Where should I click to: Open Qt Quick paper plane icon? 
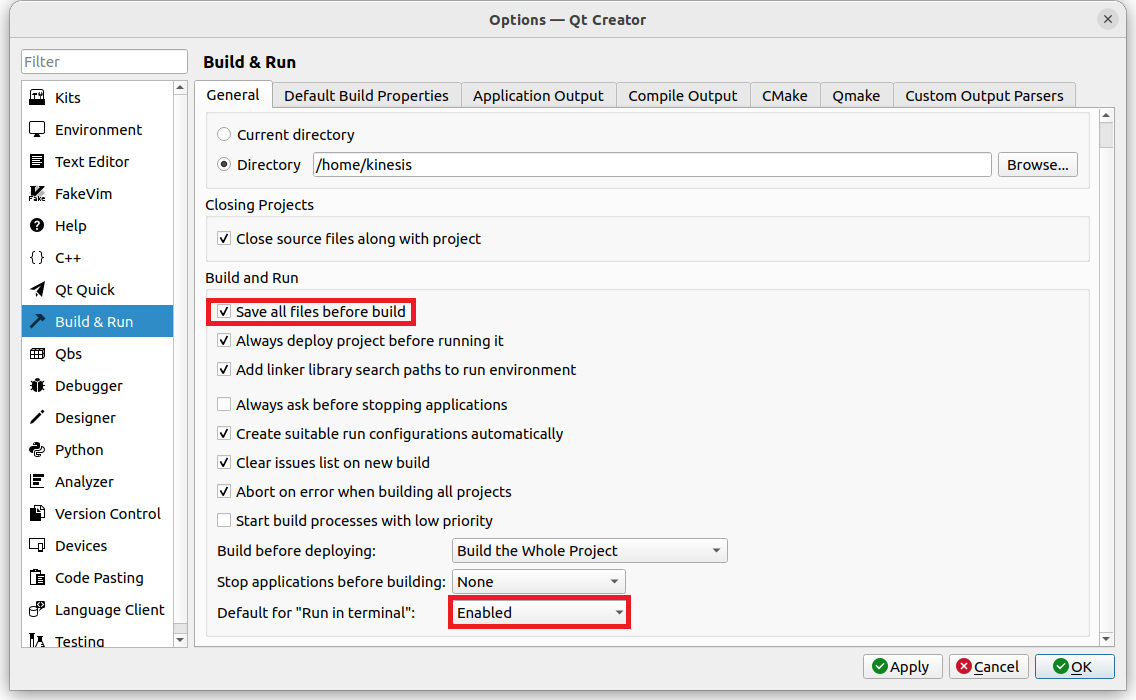coord(37,289)
